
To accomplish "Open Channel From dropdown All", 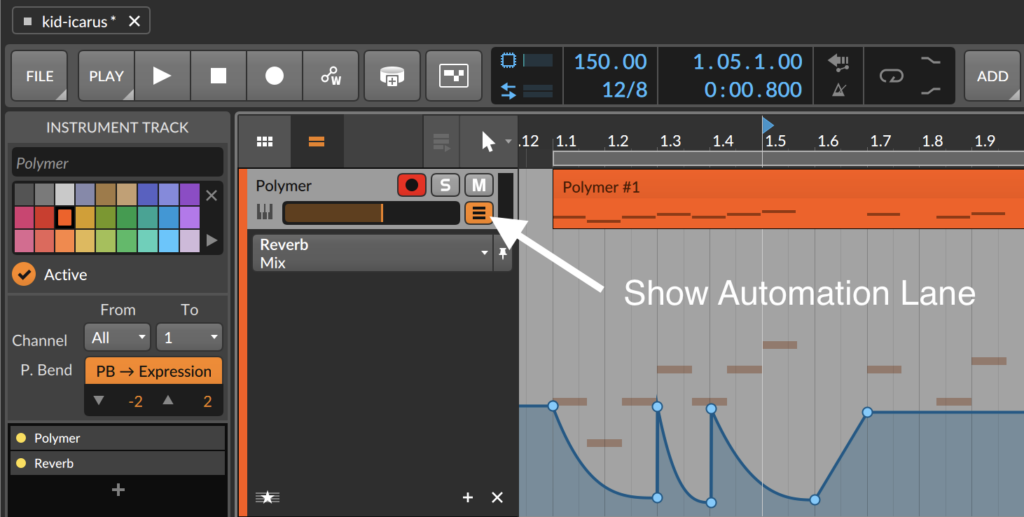I will 118,337.
